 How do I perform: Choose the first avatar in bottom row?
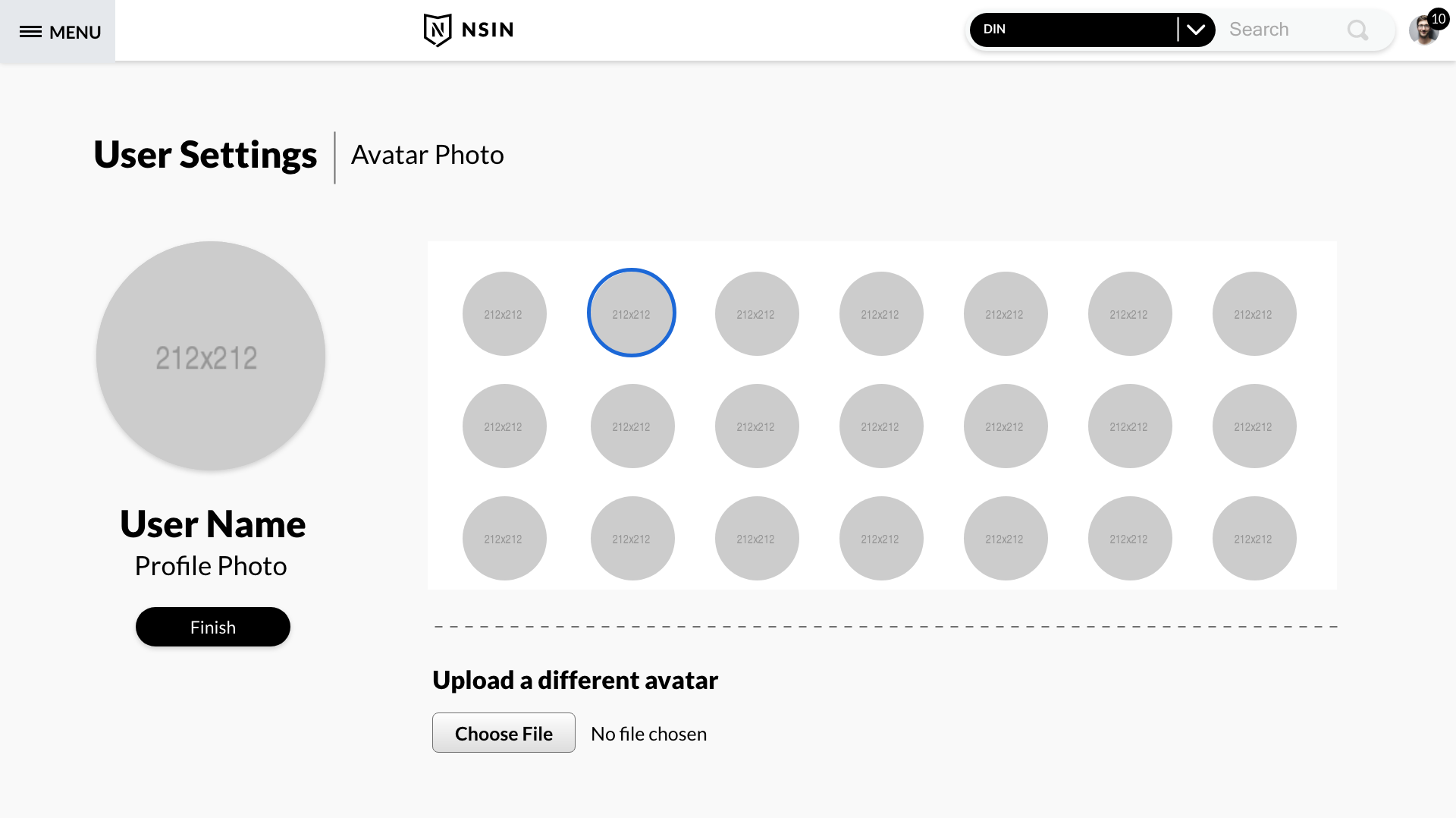504,538
